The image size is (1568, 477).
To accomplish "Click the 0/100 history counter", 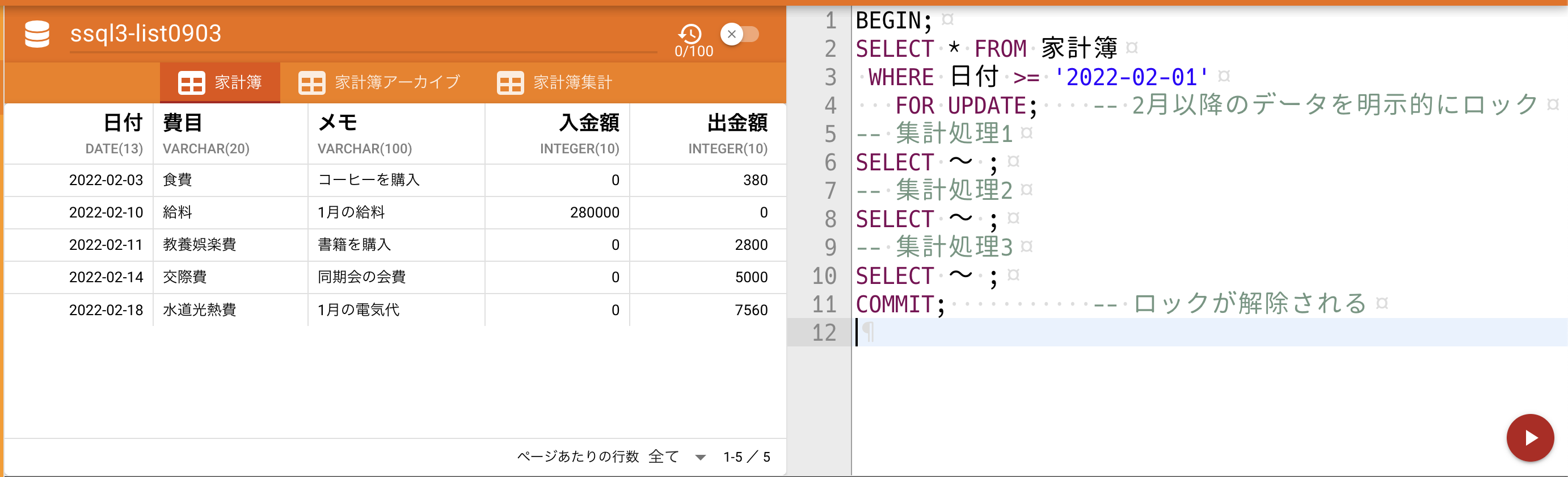I will (693, 52).
